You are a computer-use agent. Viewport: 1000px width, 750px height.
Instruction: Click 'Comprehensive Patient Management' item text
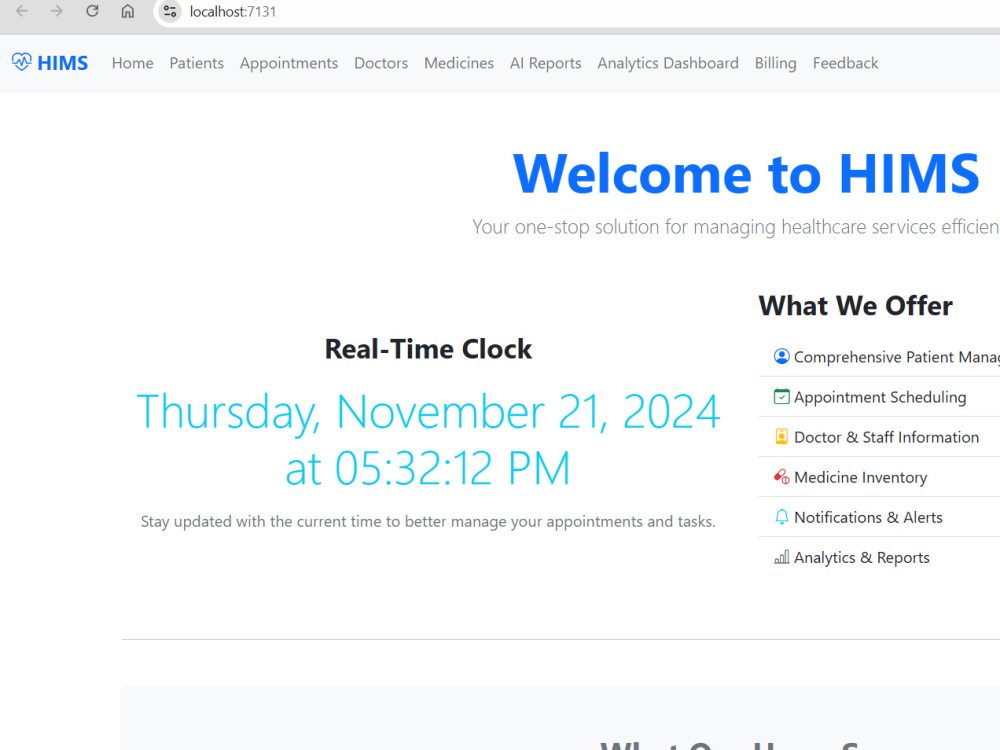click(897, 357)
